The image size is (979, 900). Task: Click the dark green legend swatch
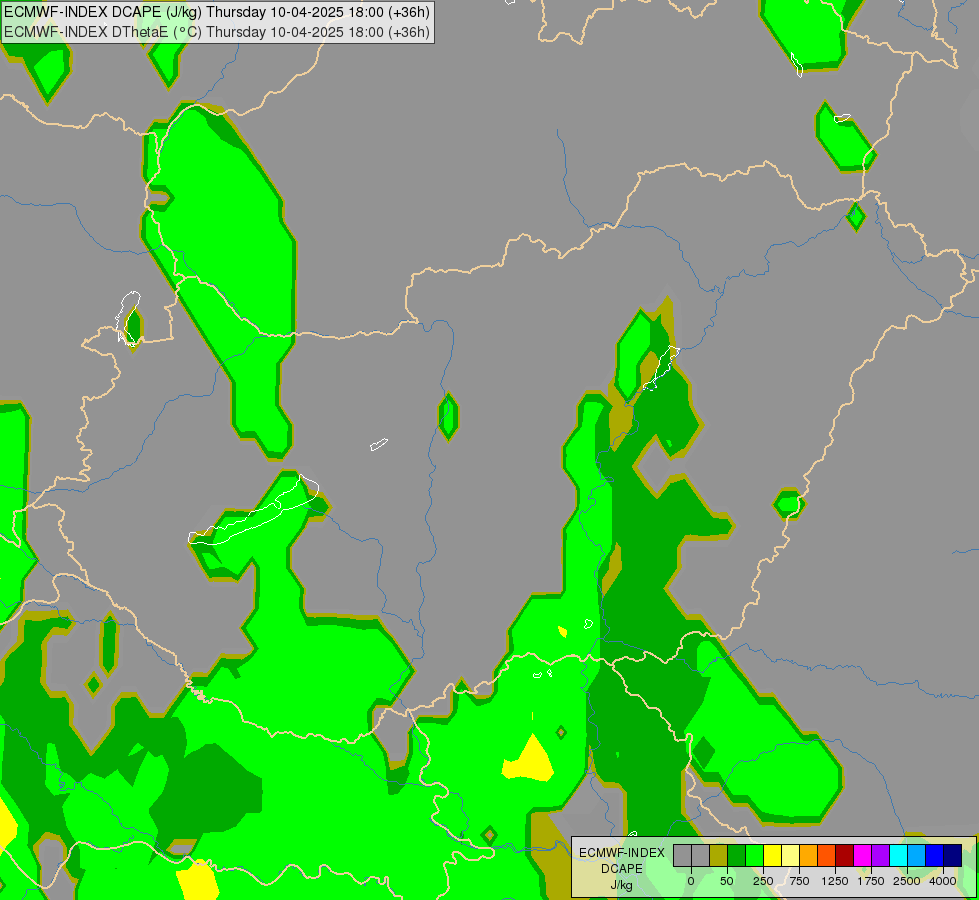(x=737, y=855)
